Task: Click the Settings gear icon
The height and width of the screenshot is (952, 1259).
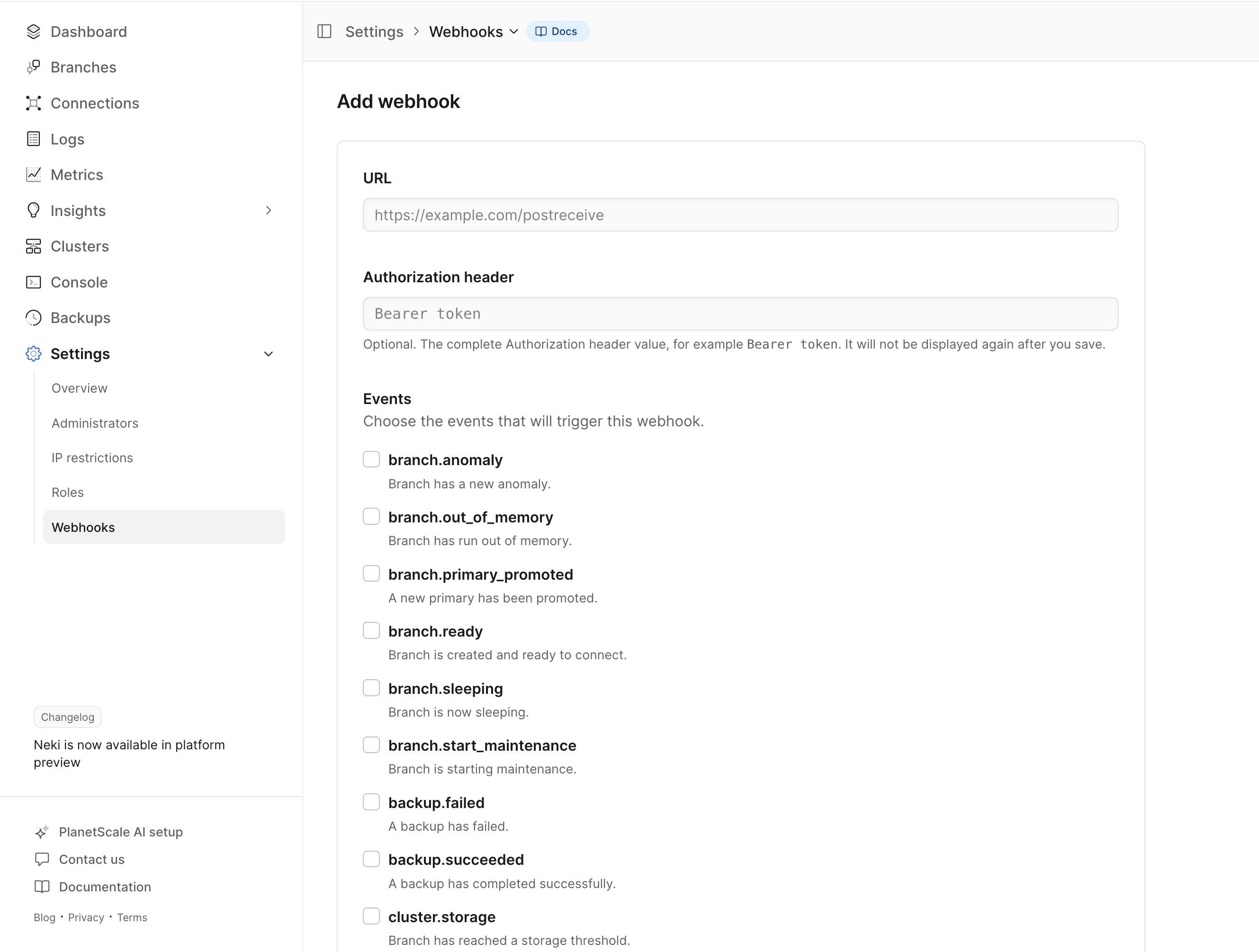Action: [34, 353]
